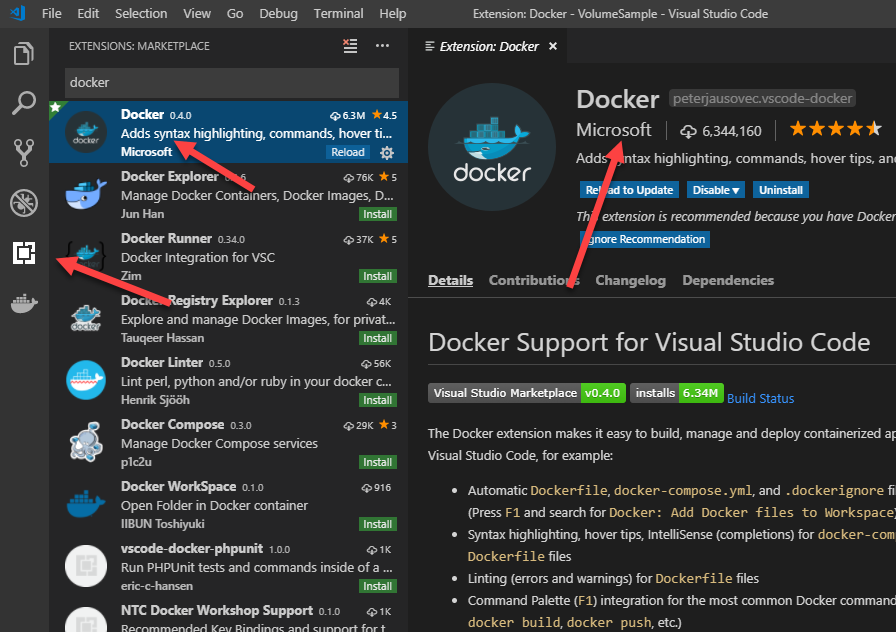Click the Uninstall button
The image size is (896, 632).
tap(781, 190)
